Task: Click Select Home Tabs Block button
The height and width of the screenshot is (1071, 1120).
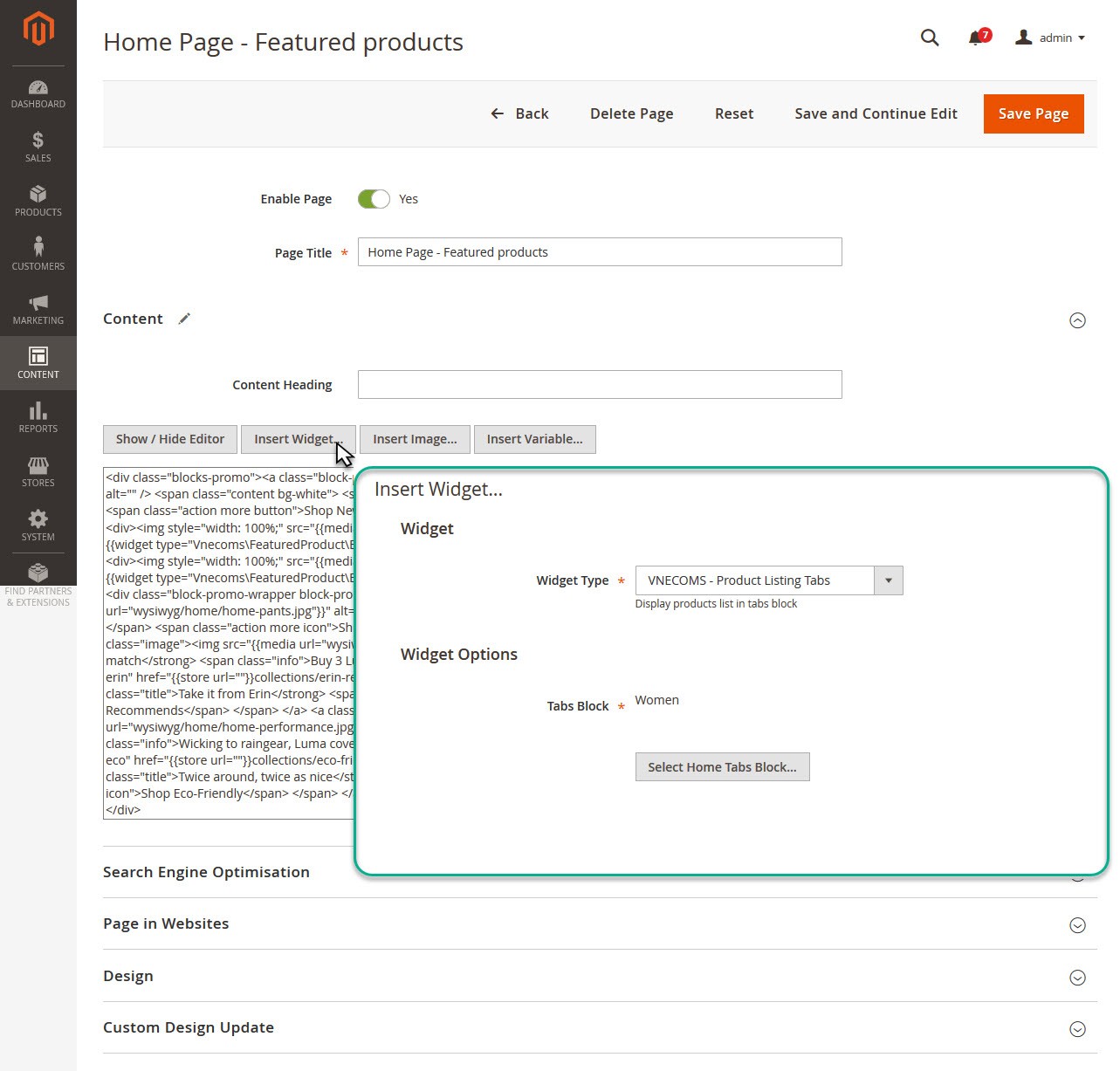Action: click(722, 766)
